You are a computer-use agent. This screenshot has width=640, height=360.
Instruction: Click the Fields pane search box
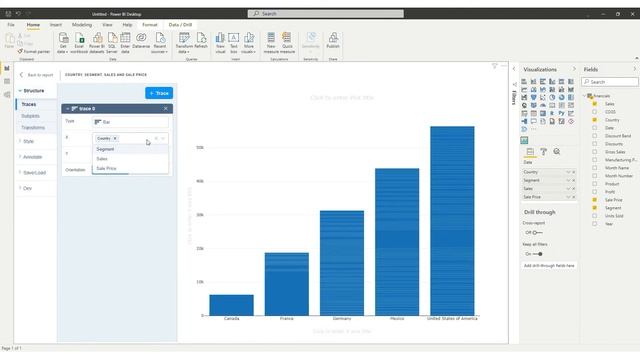(x=610, y=82)
